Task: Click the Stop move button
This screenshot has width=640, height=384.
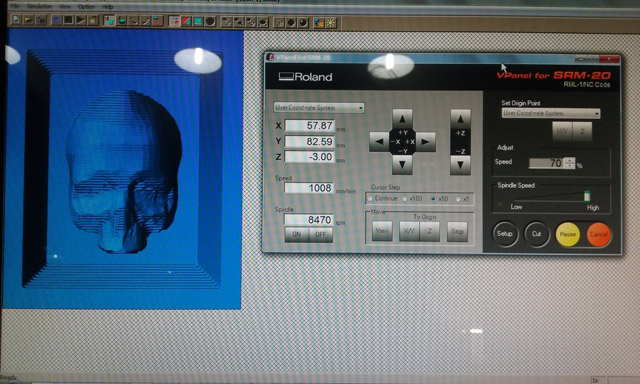Action: point(457,231)
